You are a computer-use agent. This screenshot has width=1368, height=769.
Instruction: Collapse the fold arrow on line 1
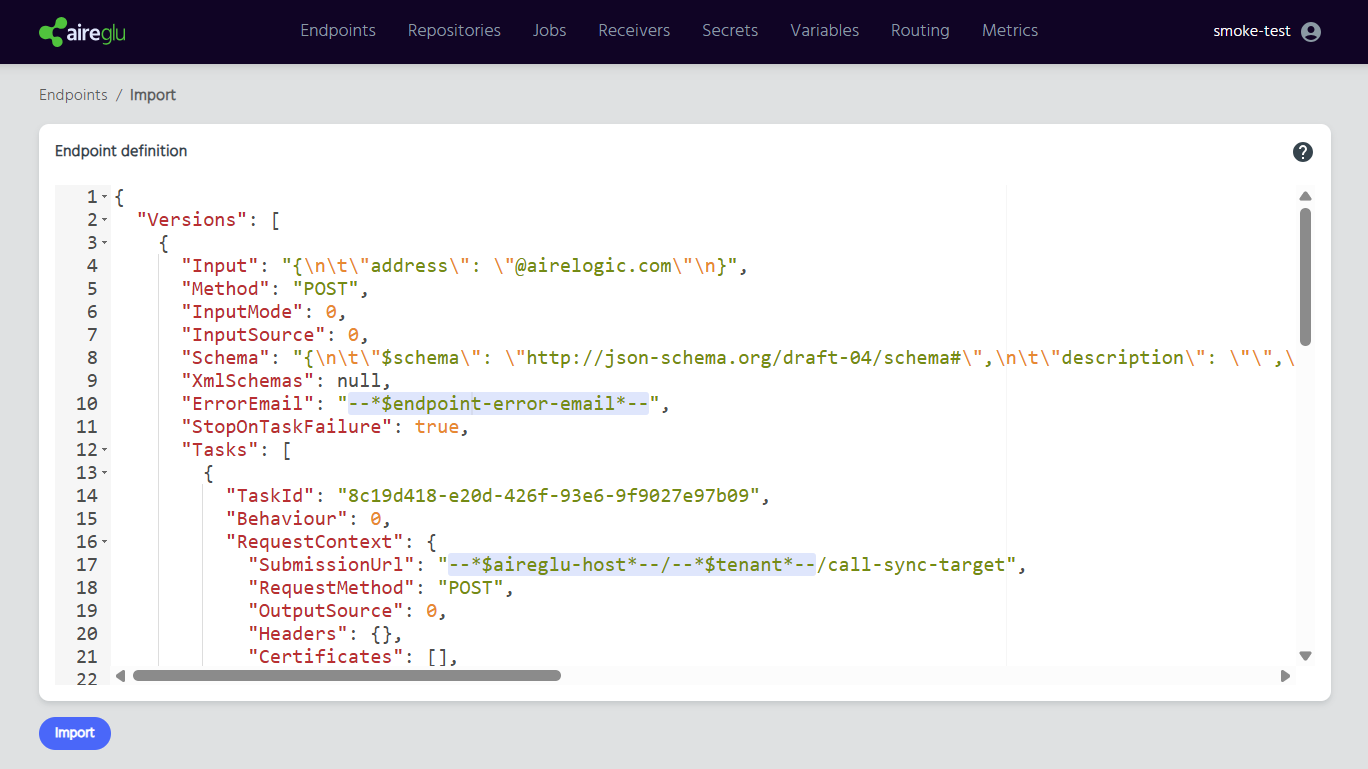(x=104, y=197)
